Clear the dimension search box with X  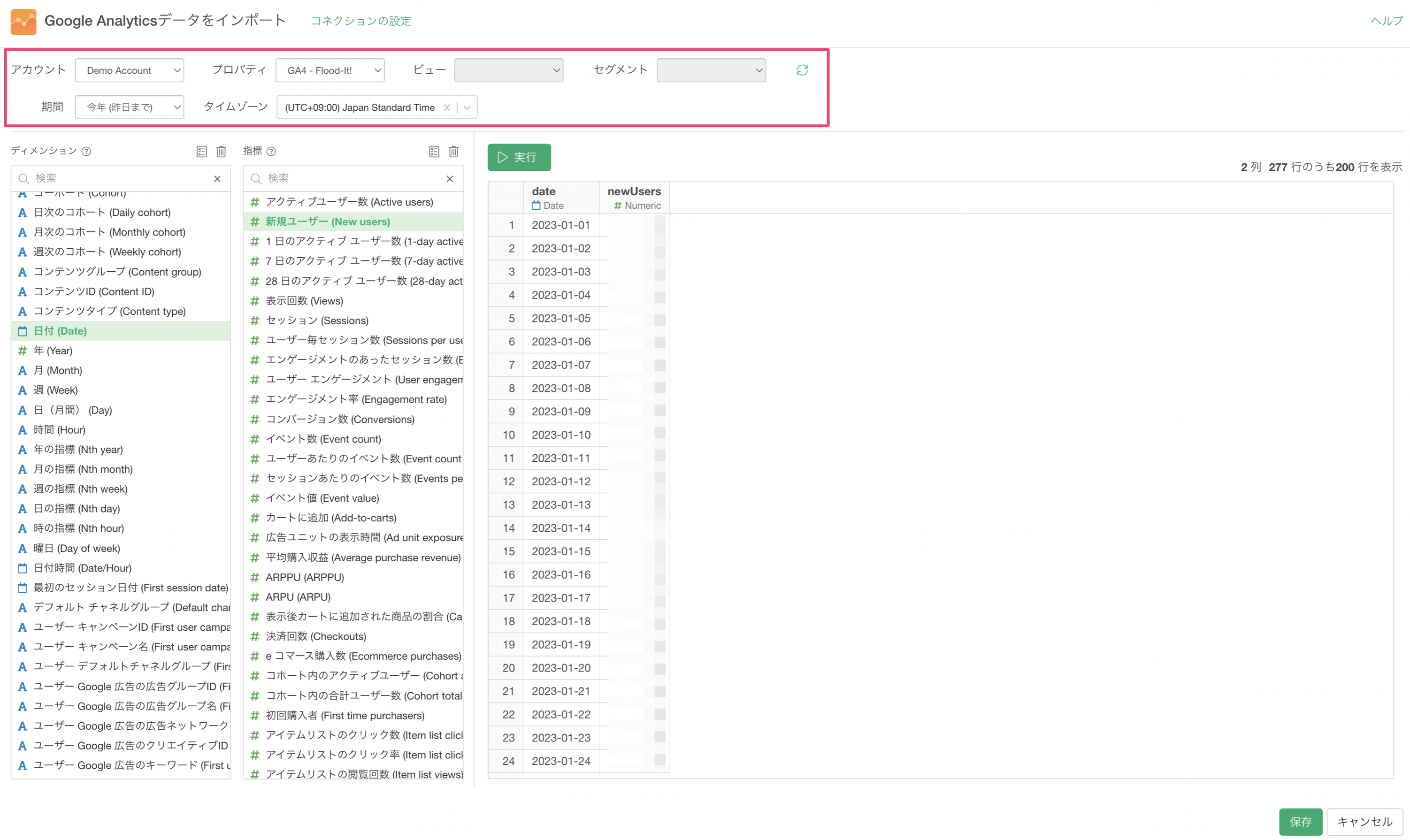pyautogui.click(x=217, y=179)
